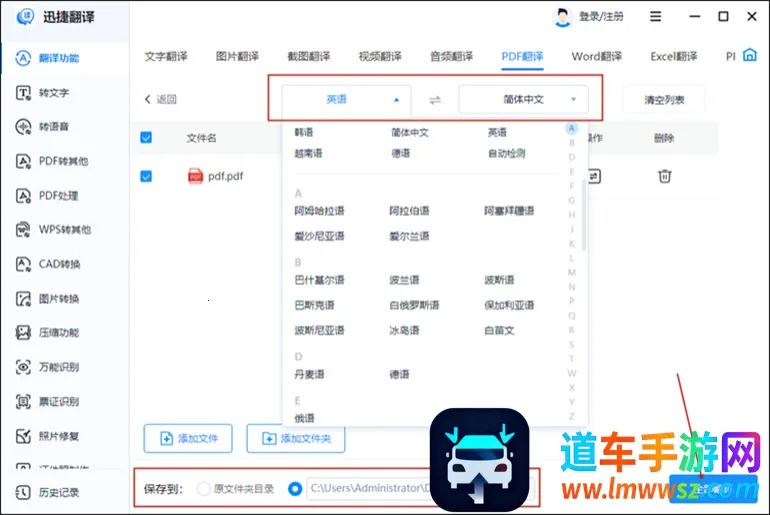Select 巴什基尔语 in the language list

(319, 280)
